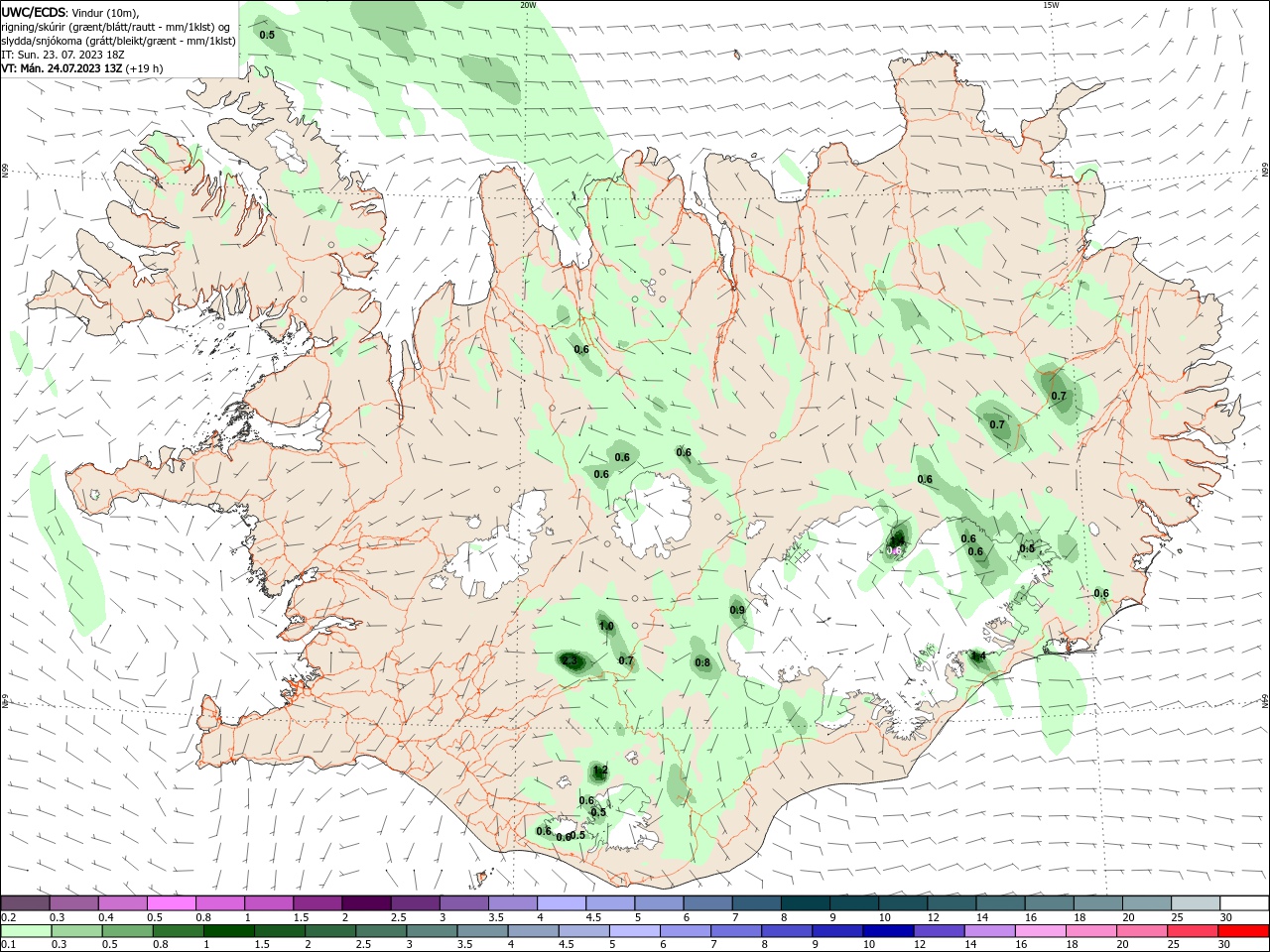Click the 15W longitude label
This screenshot has width=1270, height=952.
point(1051,5)
